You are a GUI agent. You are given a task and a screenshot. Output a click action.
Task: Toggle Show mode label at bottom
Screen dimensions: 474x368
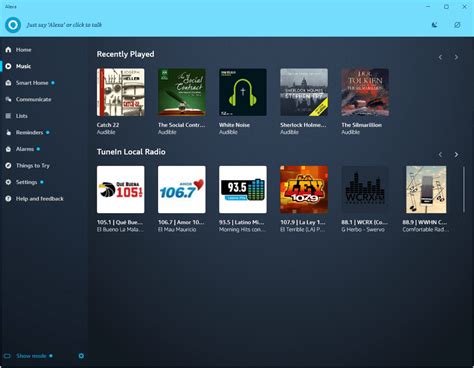pyautogui.click(x=31, y=356)
